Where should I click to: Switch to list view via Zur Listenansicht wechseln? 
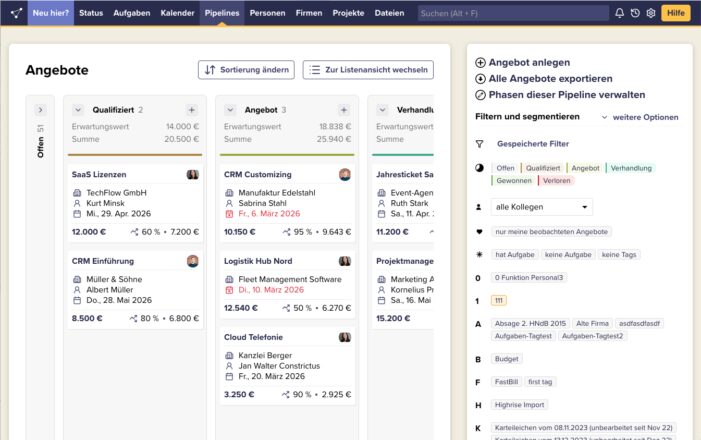coord(368,70)
